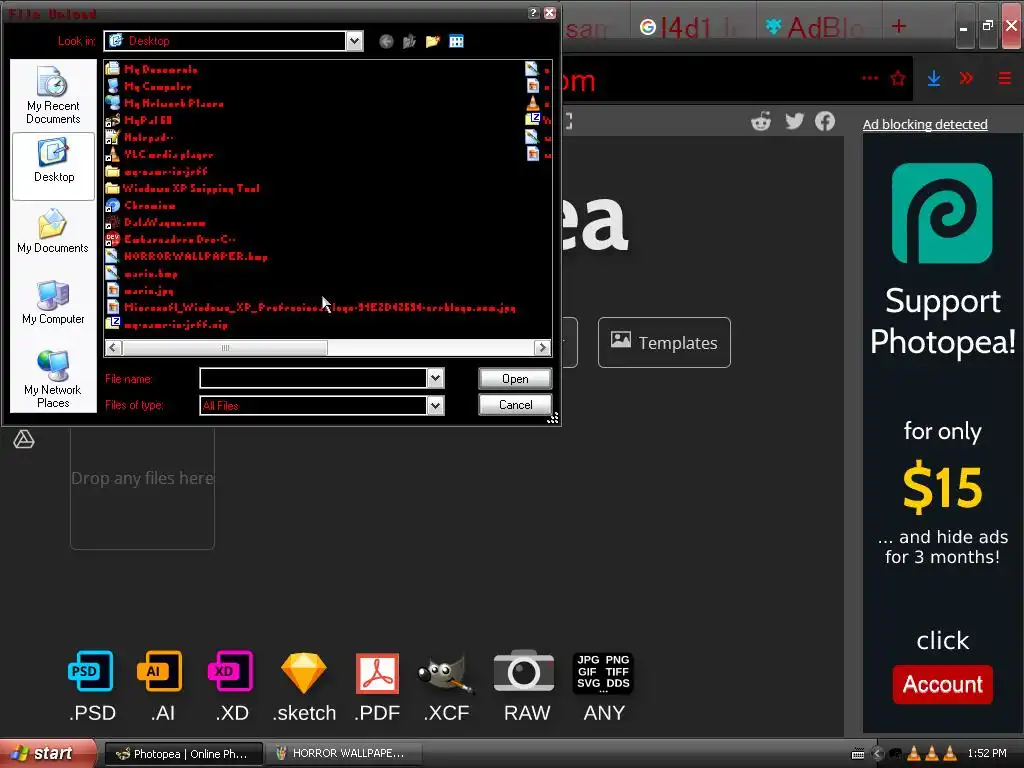Switch to Photopea taskbar window
Screen dimensions: 1024x768
[184, 754]
